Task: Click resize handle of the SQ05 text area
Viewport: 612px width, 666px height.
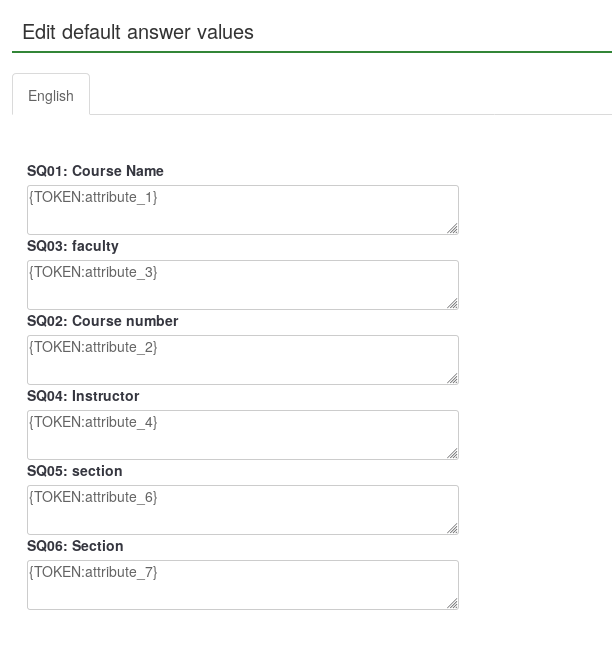Action: [452, 528]
